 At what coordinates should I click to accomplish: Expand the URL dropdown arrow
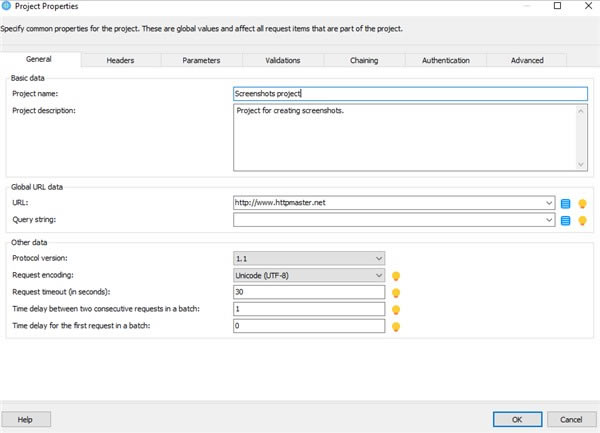tap(549, 203)
